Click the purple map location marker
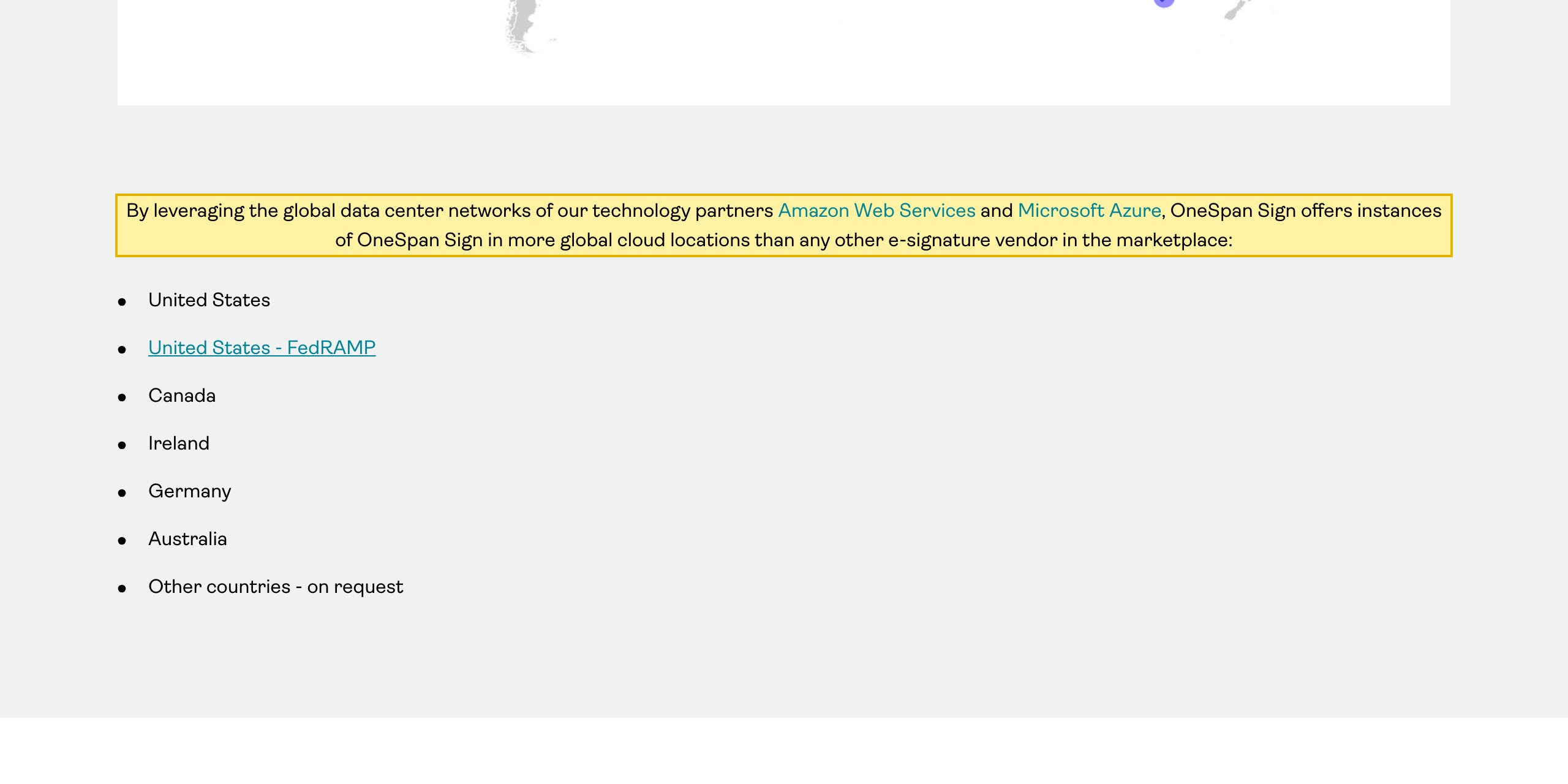The height and width of the screenshot is (784, 1568). tap(1164, 2)
